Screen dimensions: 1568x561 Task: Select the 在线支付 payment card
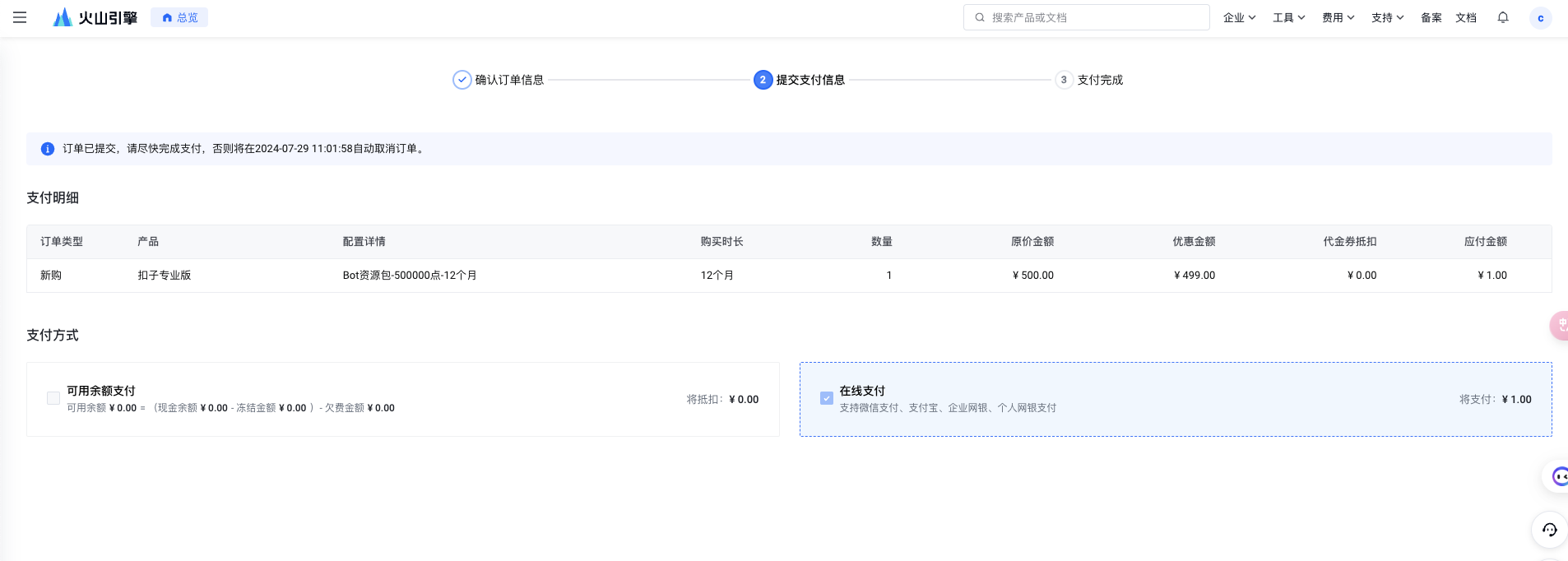(1175, 399)
